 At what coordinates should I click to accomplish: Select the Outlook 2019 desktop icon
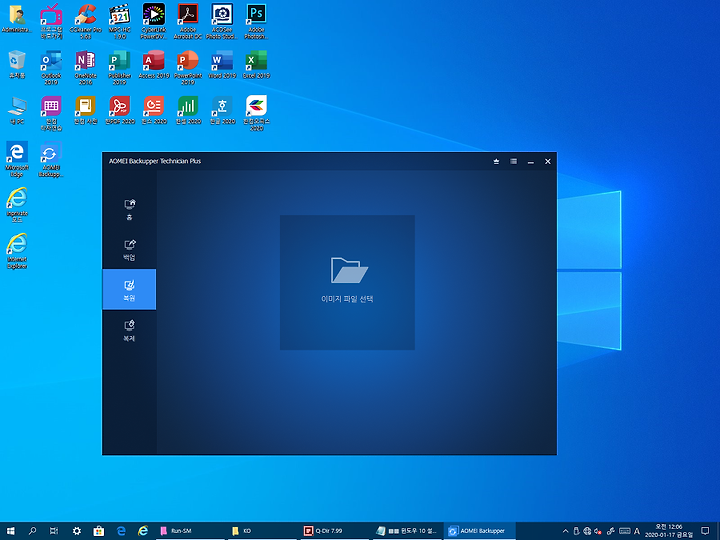51,68
